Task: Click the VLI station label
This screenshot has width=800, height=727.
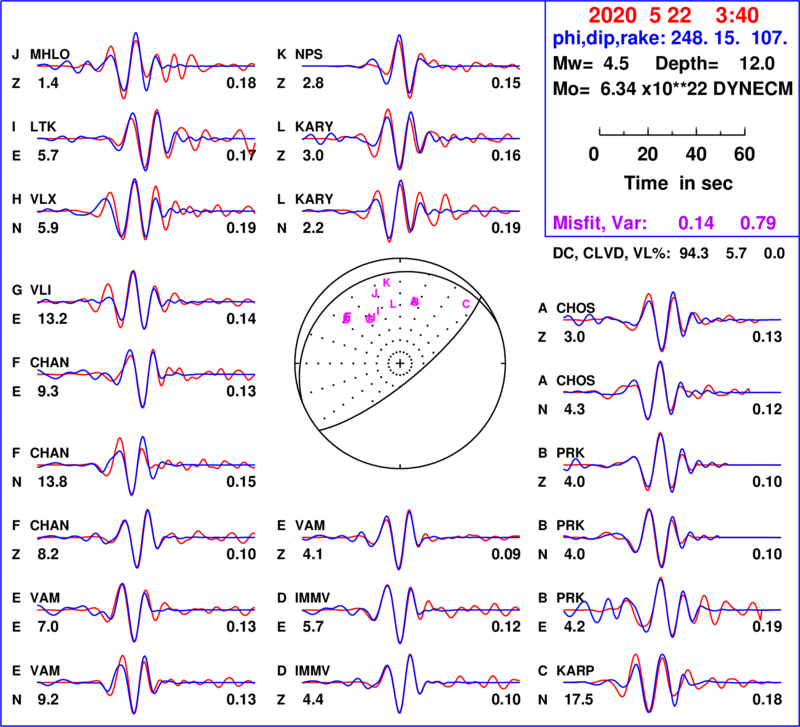Action: [40, 290]
